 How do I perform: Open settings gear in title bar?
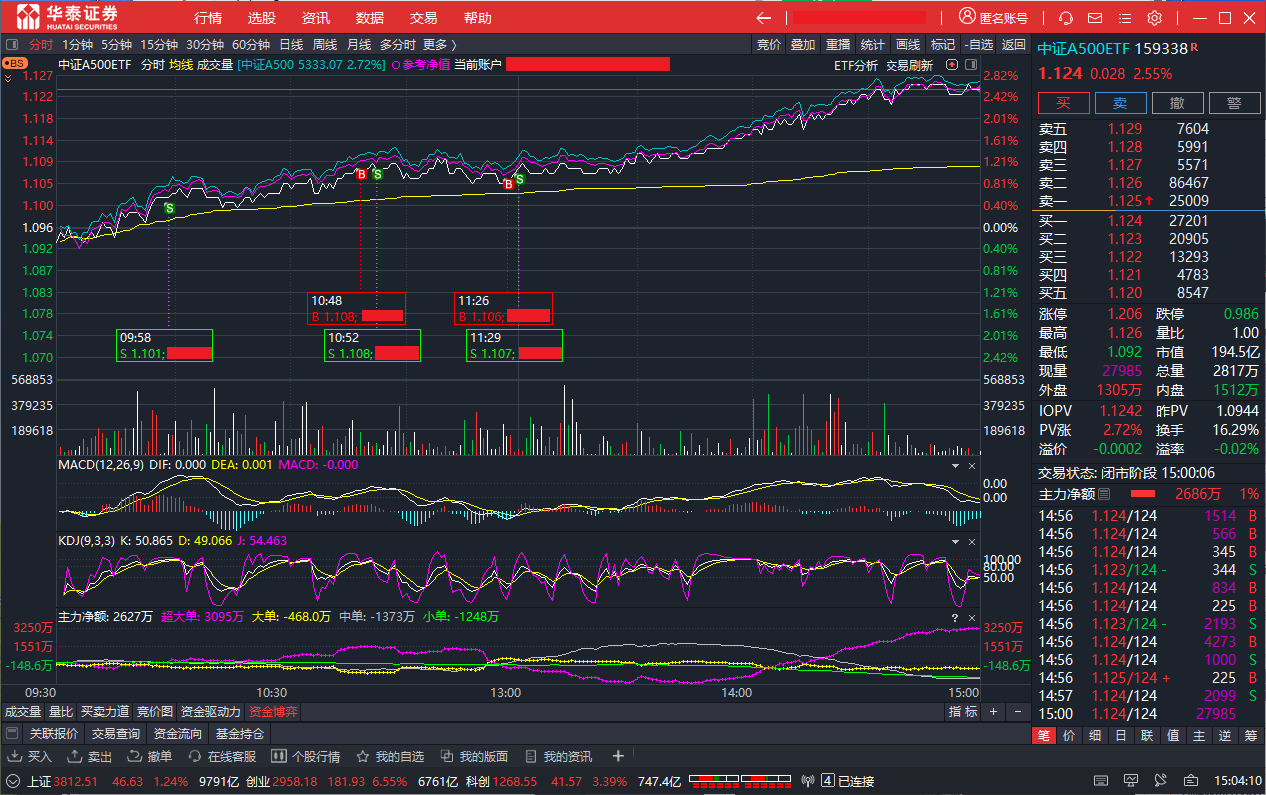[1154, 18]
